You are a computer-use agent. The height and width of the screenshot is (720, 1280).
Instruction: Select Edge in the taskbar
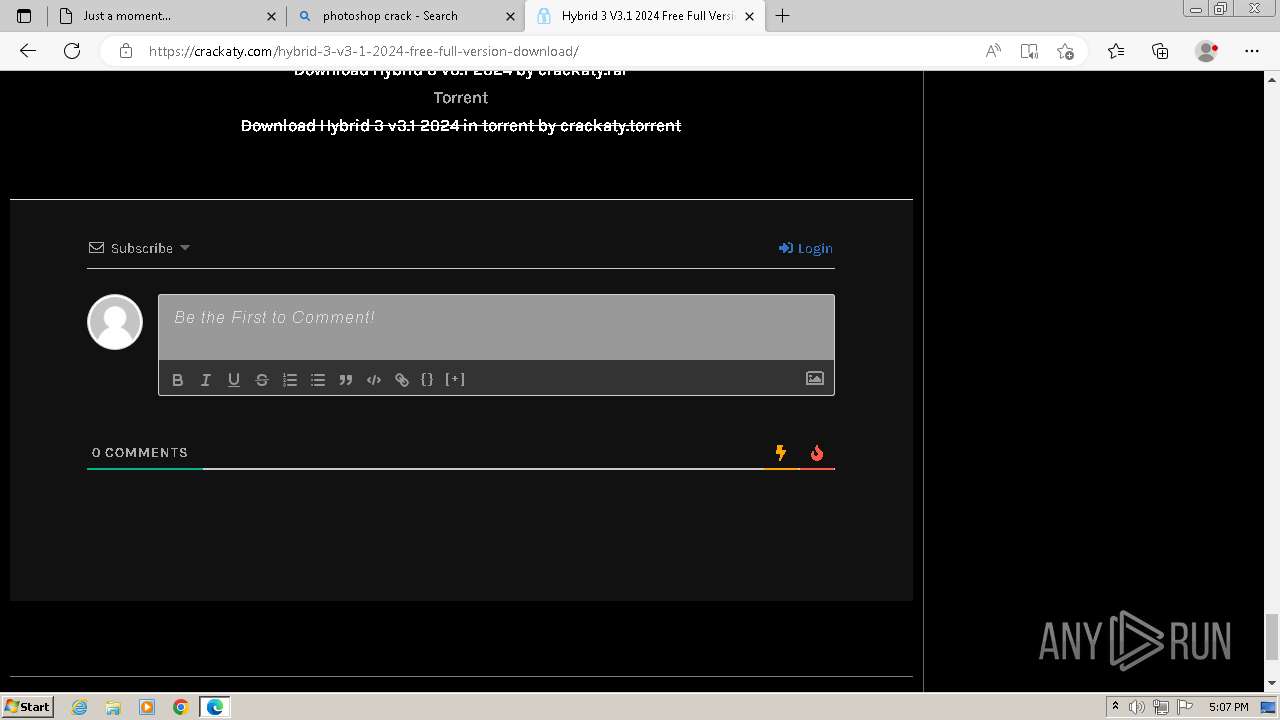coord(215,707)
